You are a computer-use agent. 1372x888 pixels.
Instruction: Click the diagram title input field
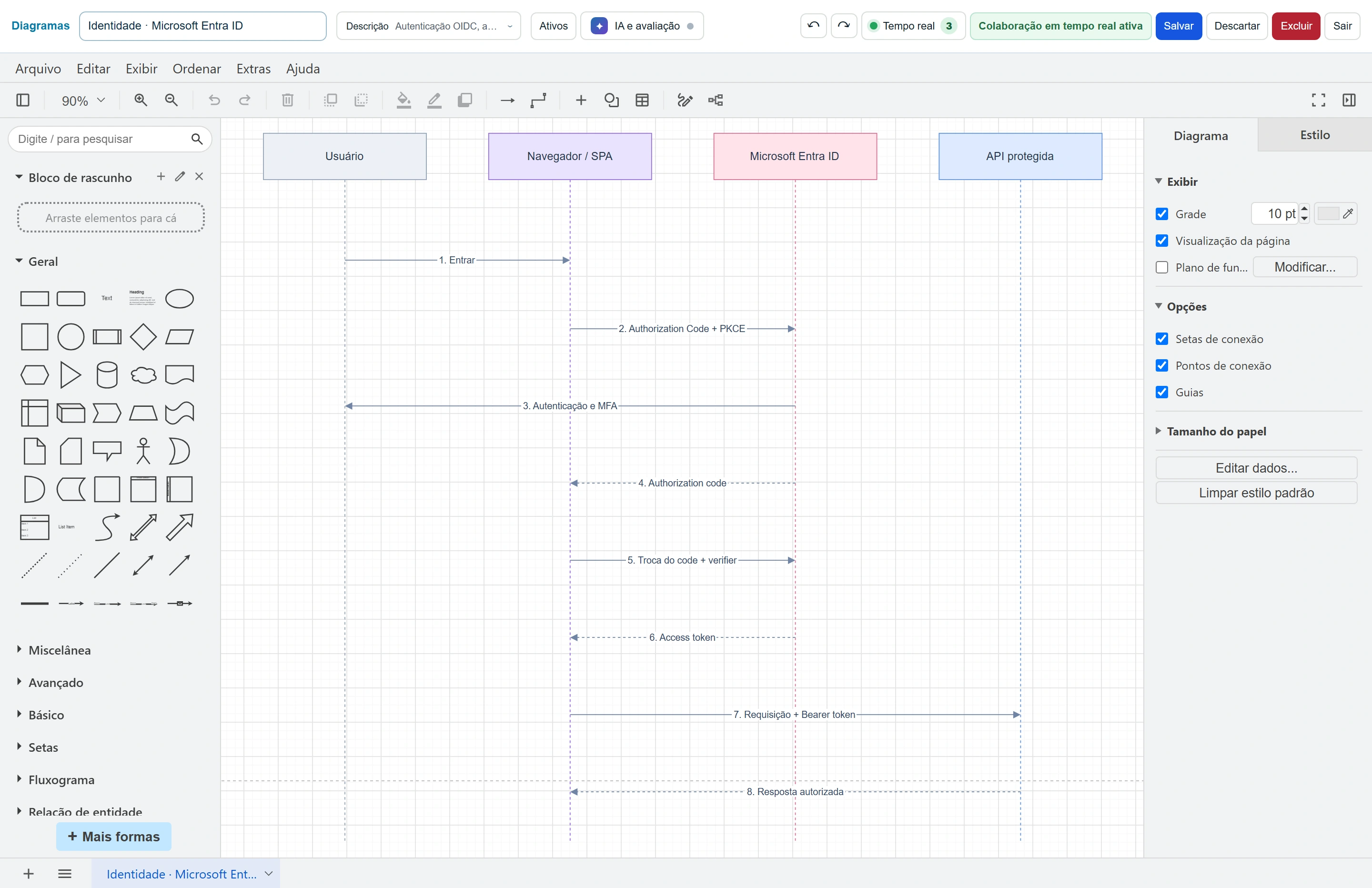pos(203,26)
